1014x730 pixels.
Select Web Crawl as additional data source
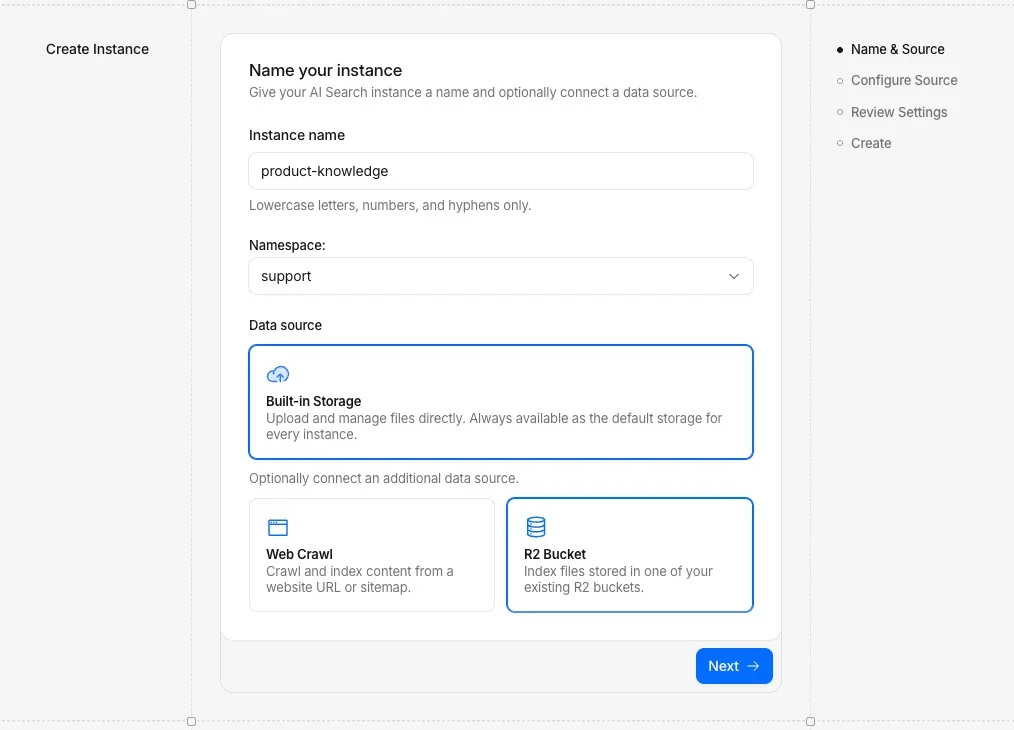coord(371,555)
